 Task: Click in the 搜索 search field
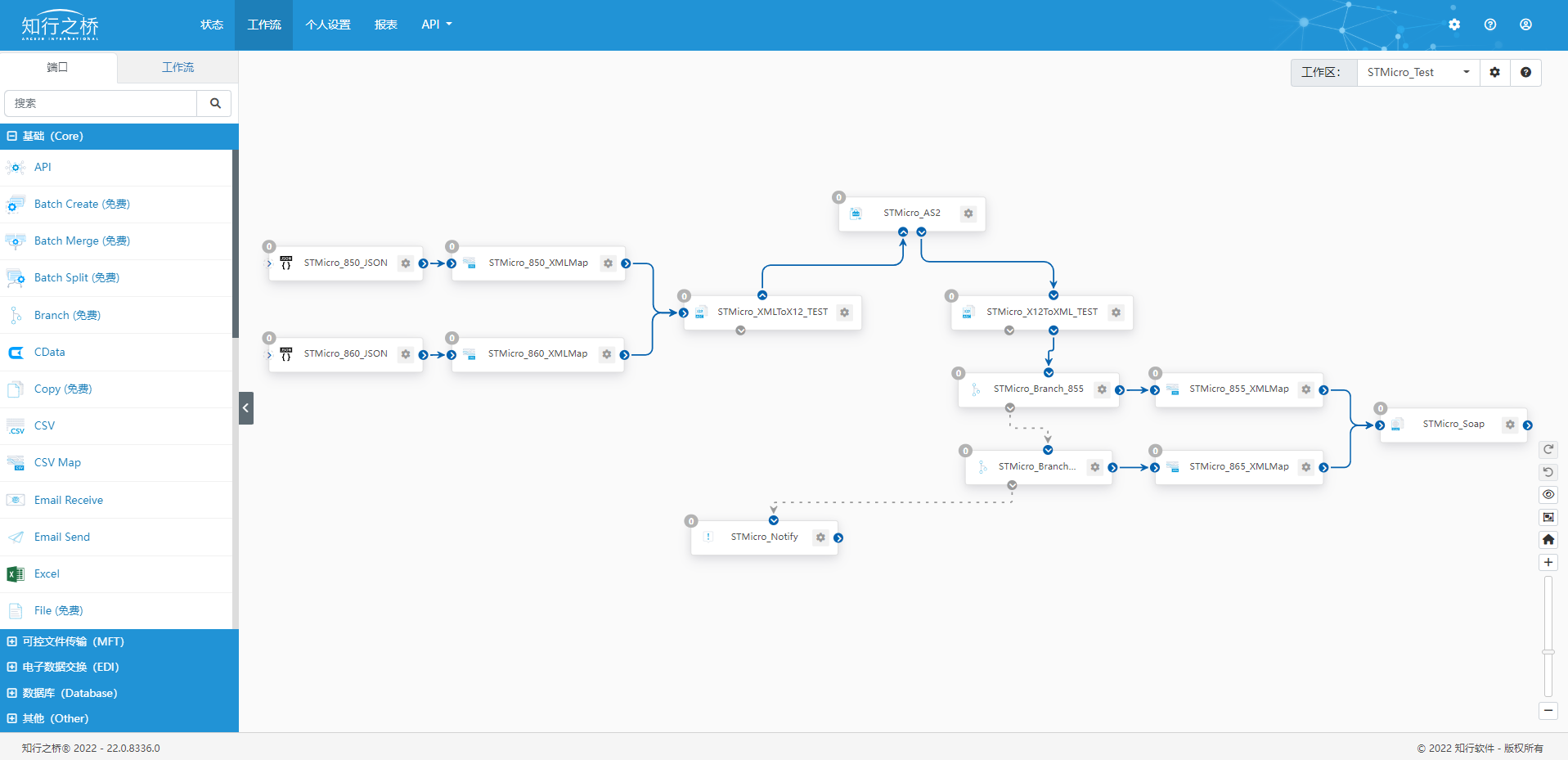point(101,103)
